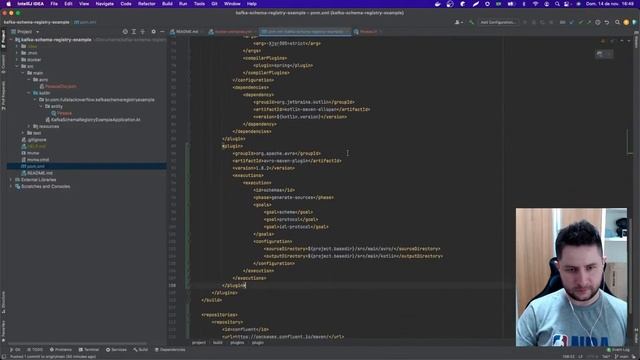Click the Select Opened File locate icon
640x360 pixels.
[125, 31]
